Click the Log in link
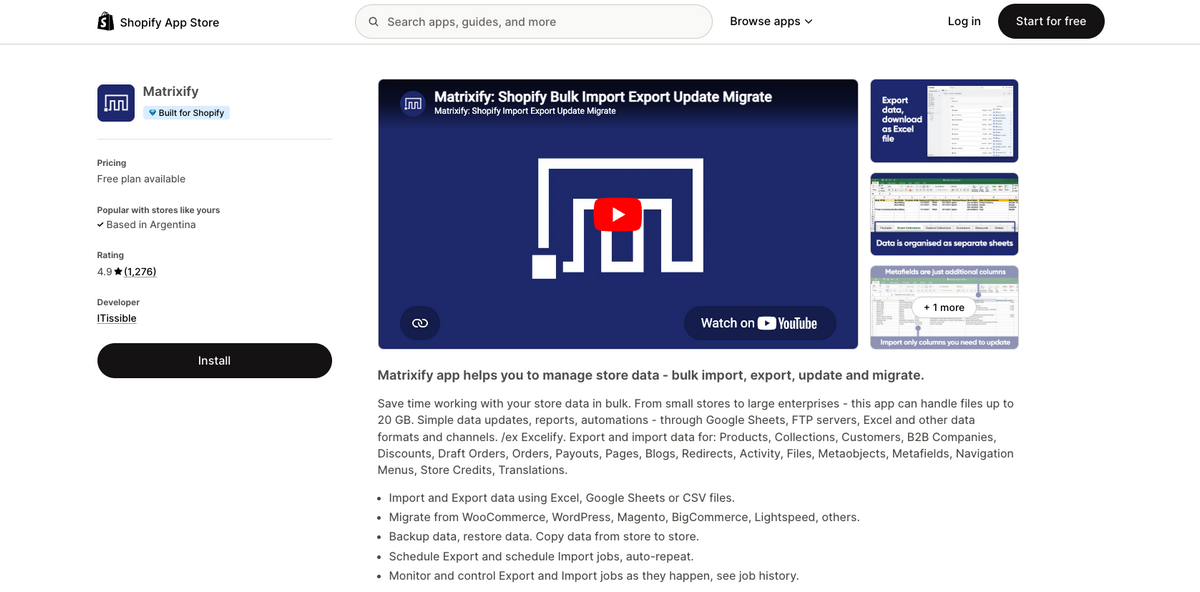Screen dimensions: 1200x592 [x=964, y=21]
